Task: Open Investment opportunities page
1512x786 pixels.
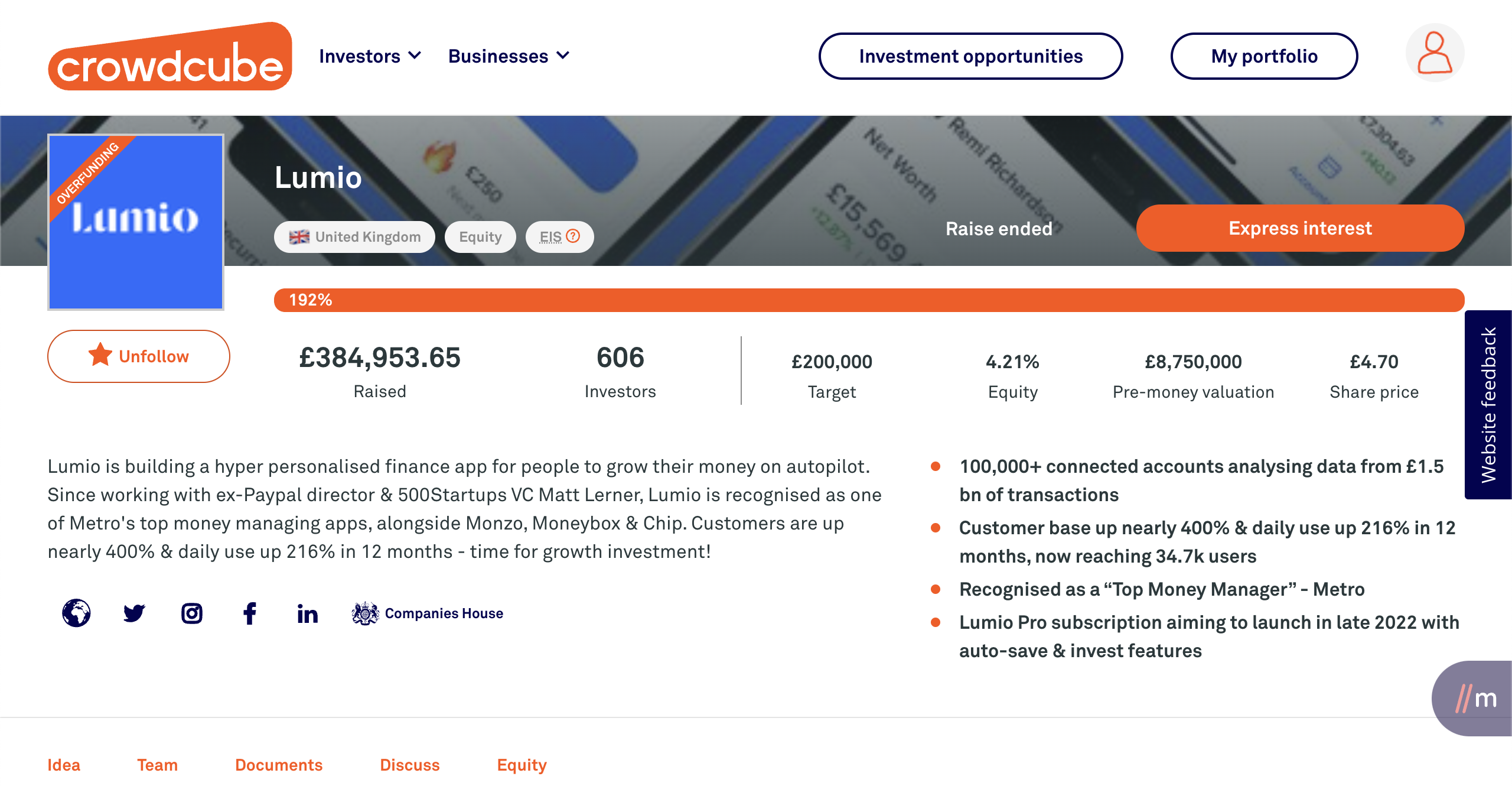Action: click(970, 56)
